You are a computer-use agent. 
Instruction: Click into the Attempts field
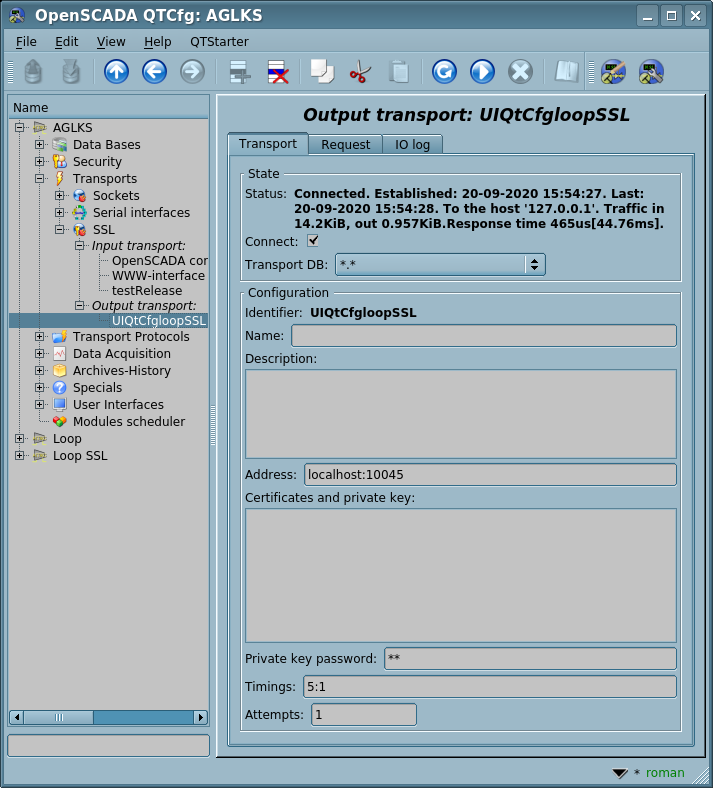pyautogui.click(x=364, y=715)
